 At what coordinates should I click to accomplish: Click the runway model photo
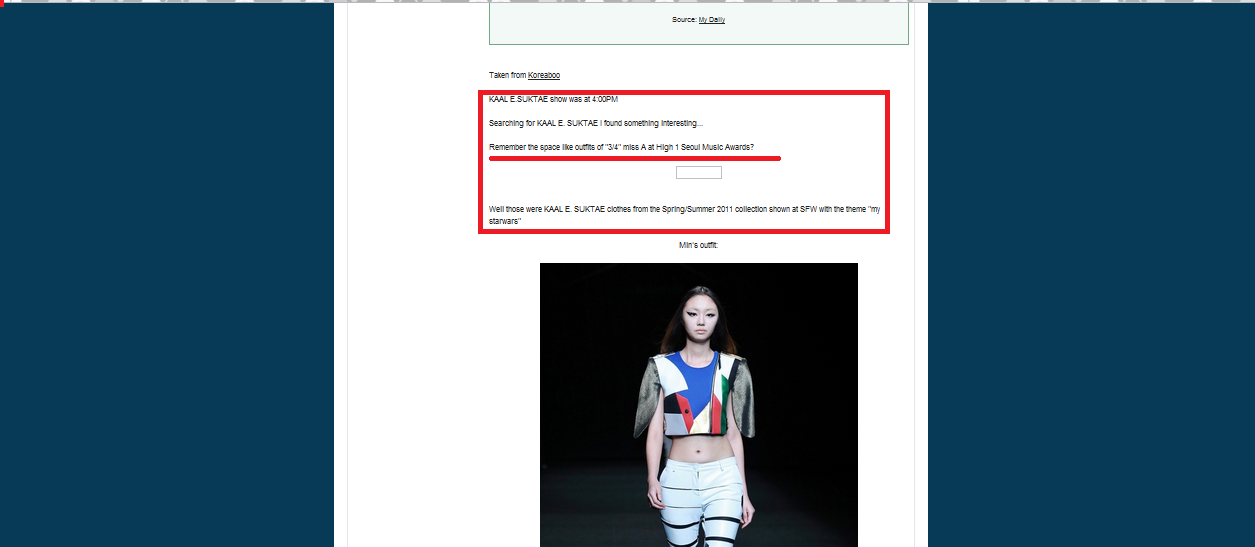699,405
